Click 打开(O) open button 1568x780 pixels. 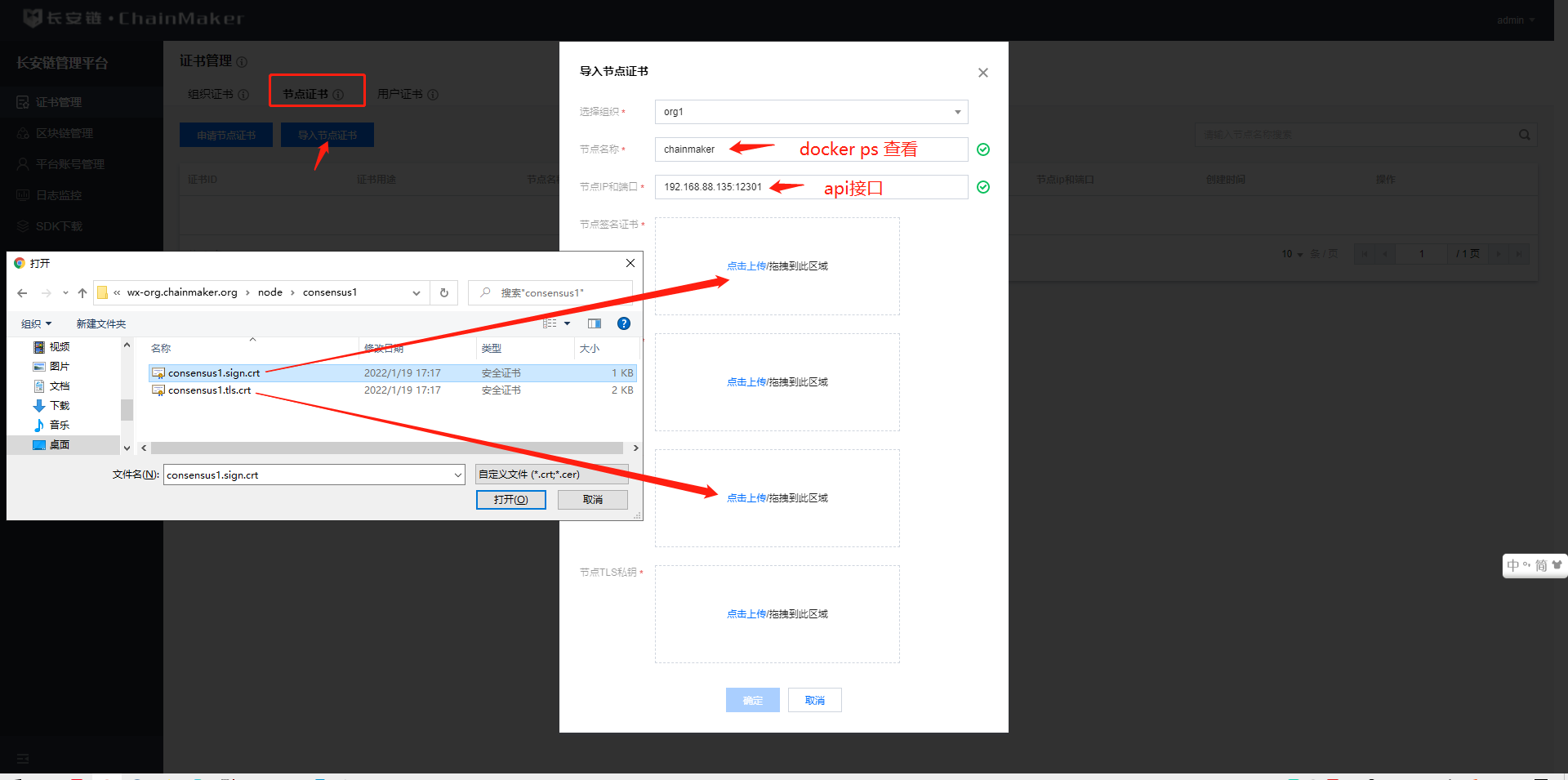click(x=511, y=500)
